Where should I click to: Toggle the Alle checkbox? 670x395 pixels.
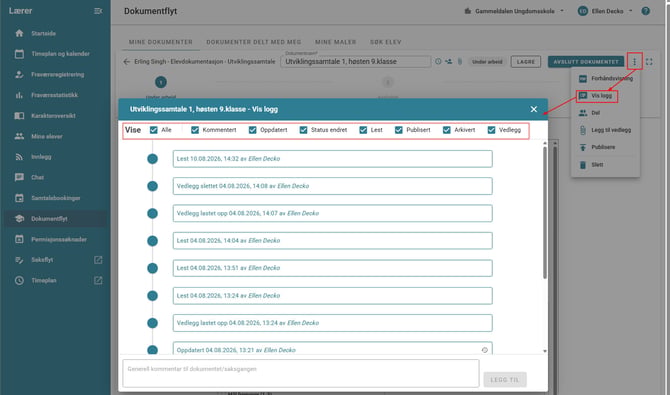click(x=153, y=130)
